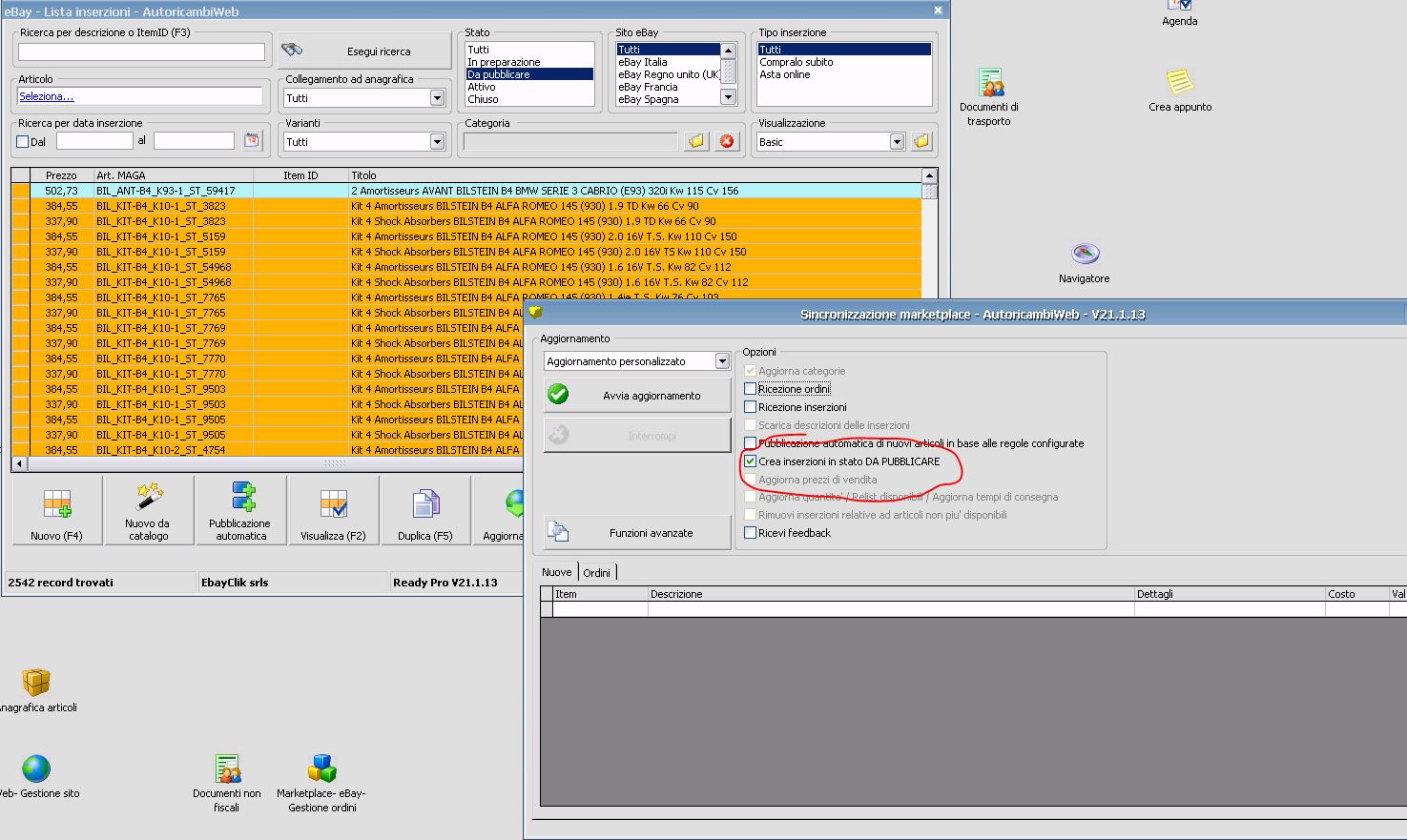Click the Esegui ricerca button

point(365,51)
